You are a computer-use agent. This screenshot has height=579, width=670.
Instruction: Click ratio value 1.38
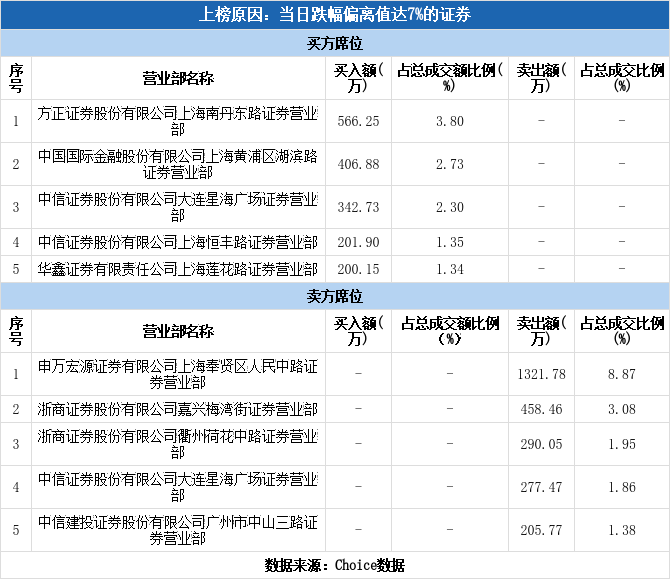(x=622, y=530)
